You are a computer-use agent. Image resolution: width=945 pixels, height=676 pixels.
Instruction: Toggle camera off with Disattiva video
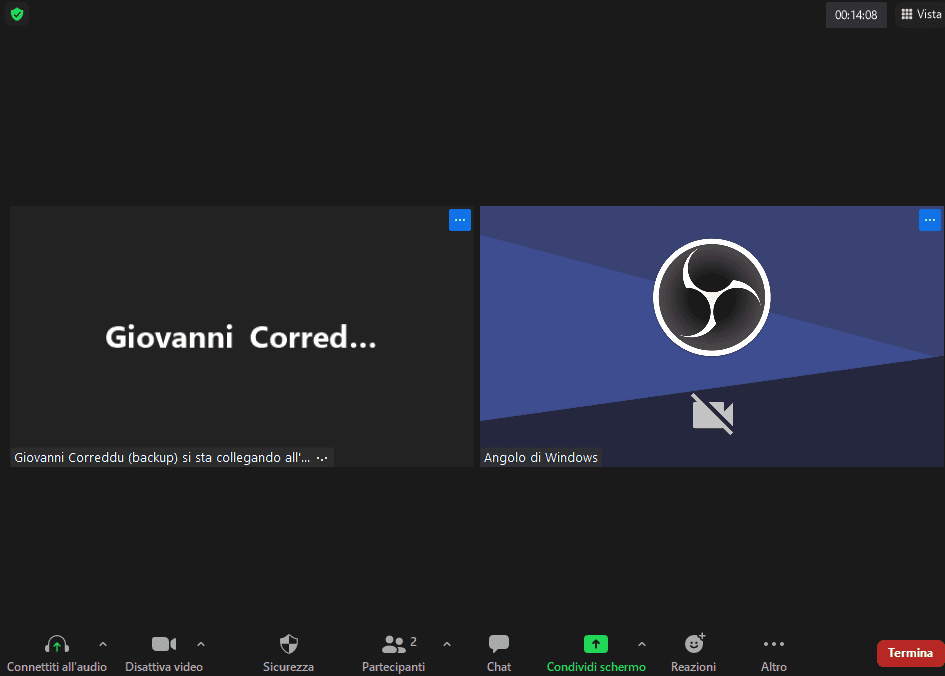(164, 645)
